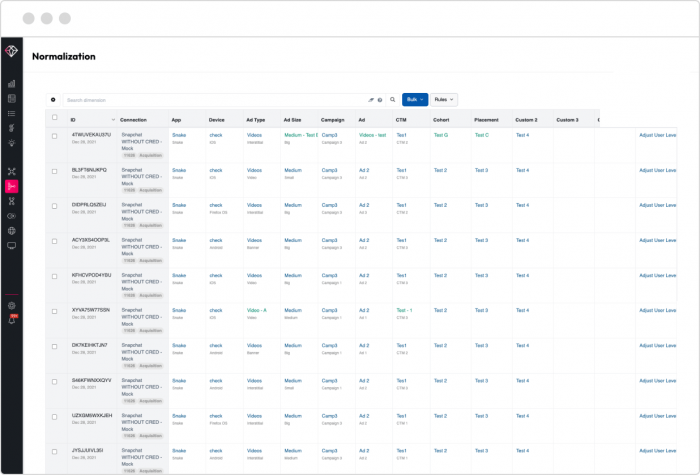Check the row ACY3XS4OOP3L checkbox

[54, 242]
